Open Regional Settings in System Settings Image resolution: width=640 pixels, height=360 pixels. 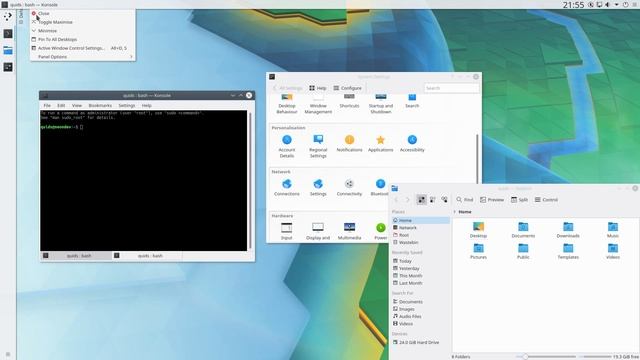(318, 146)
